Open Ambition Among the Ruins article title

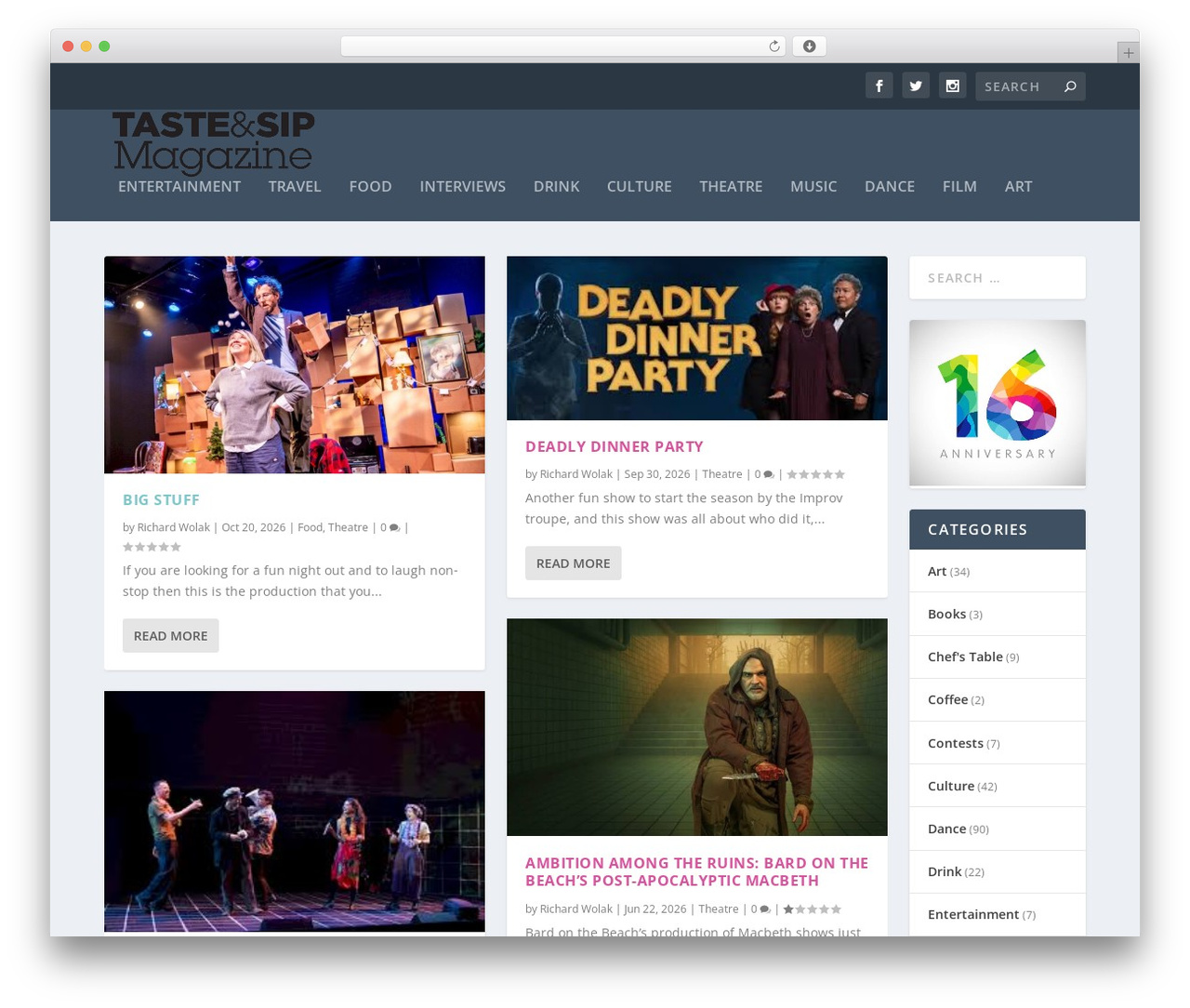[x=697, y=872]
